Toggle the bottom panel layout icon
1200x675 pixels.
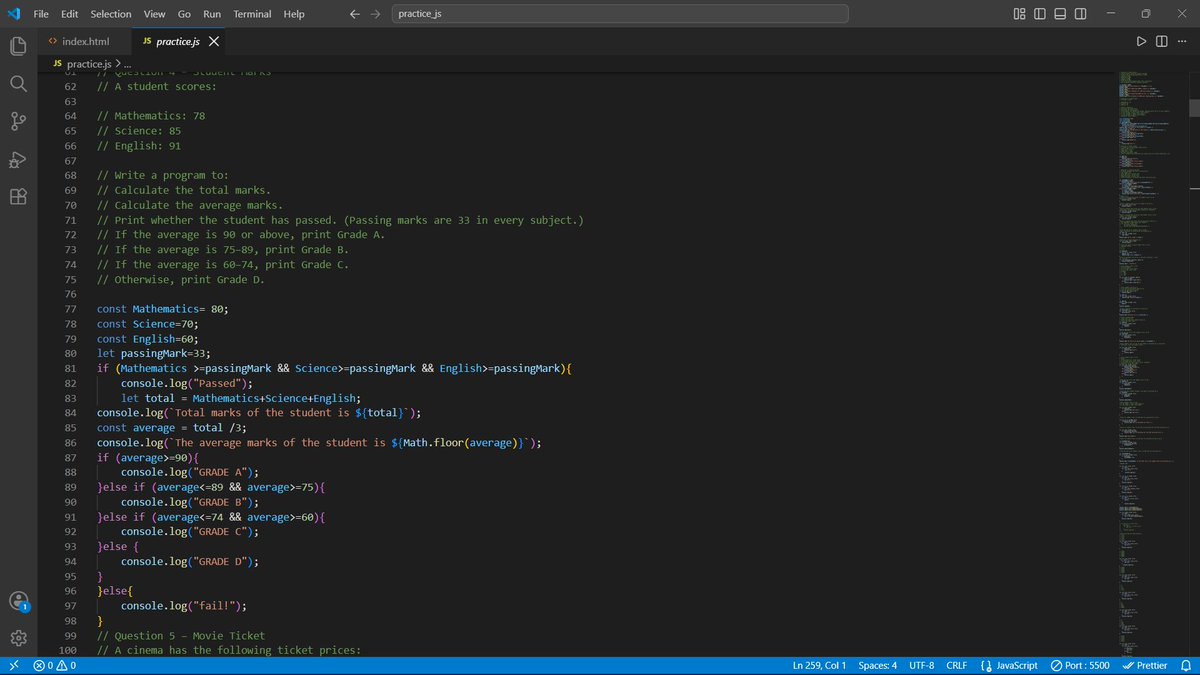pos(1060,14)
